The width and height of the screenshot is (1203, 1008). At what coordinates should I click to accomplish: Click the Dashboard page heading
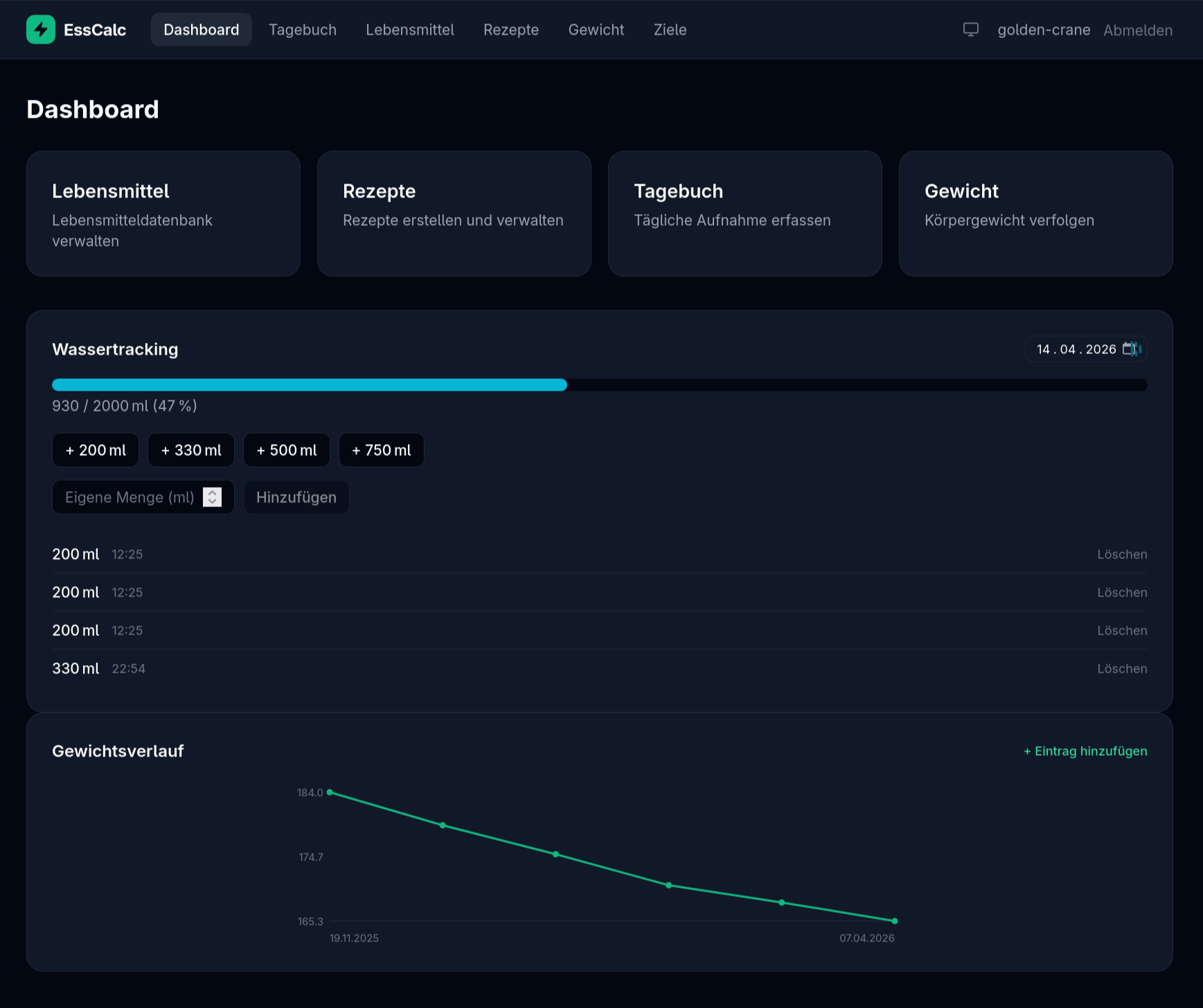pyautogui.click(x=93, y=109)
